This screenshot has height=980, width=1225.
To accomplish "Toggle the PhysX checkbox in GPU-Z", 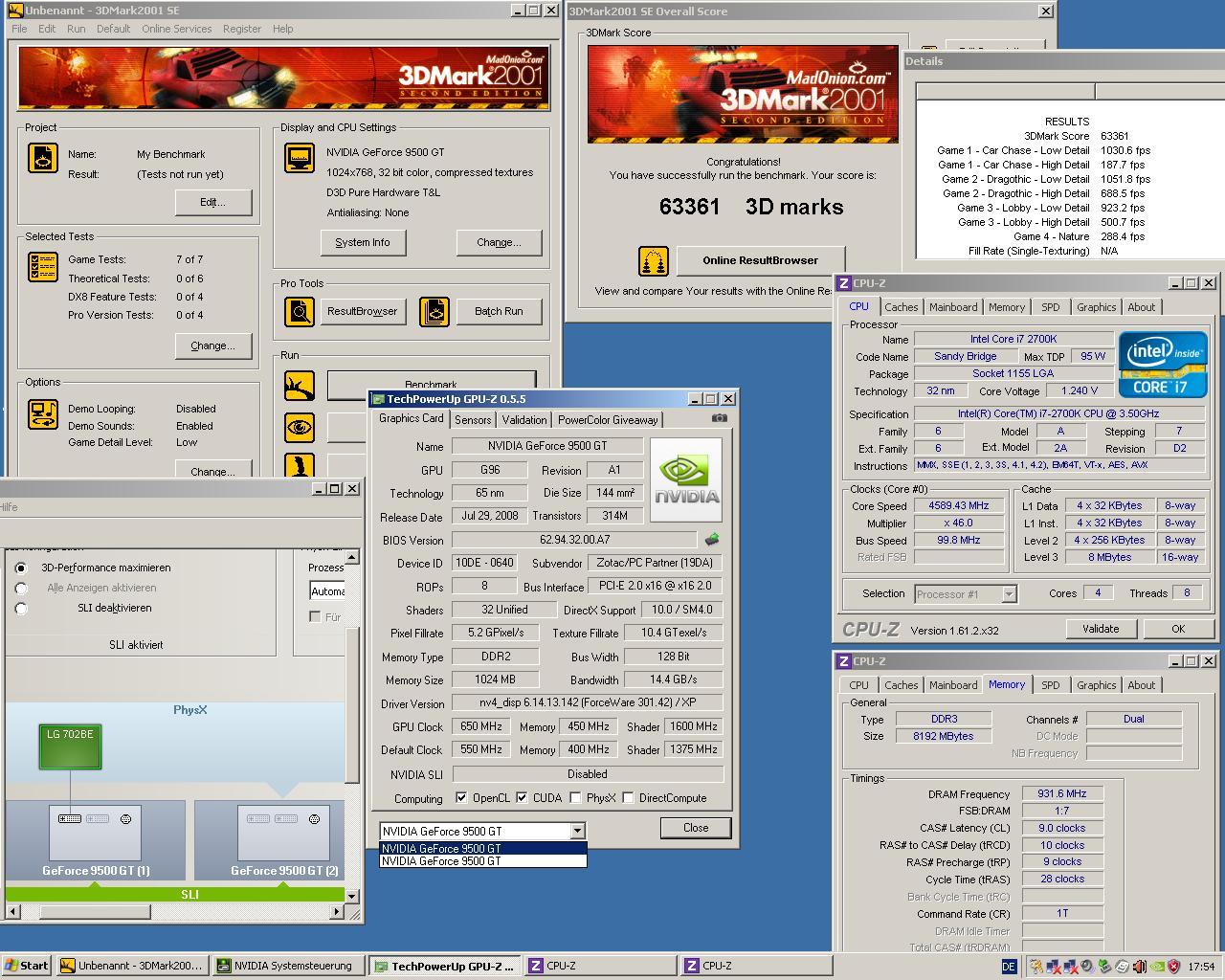I will point(575,797).
